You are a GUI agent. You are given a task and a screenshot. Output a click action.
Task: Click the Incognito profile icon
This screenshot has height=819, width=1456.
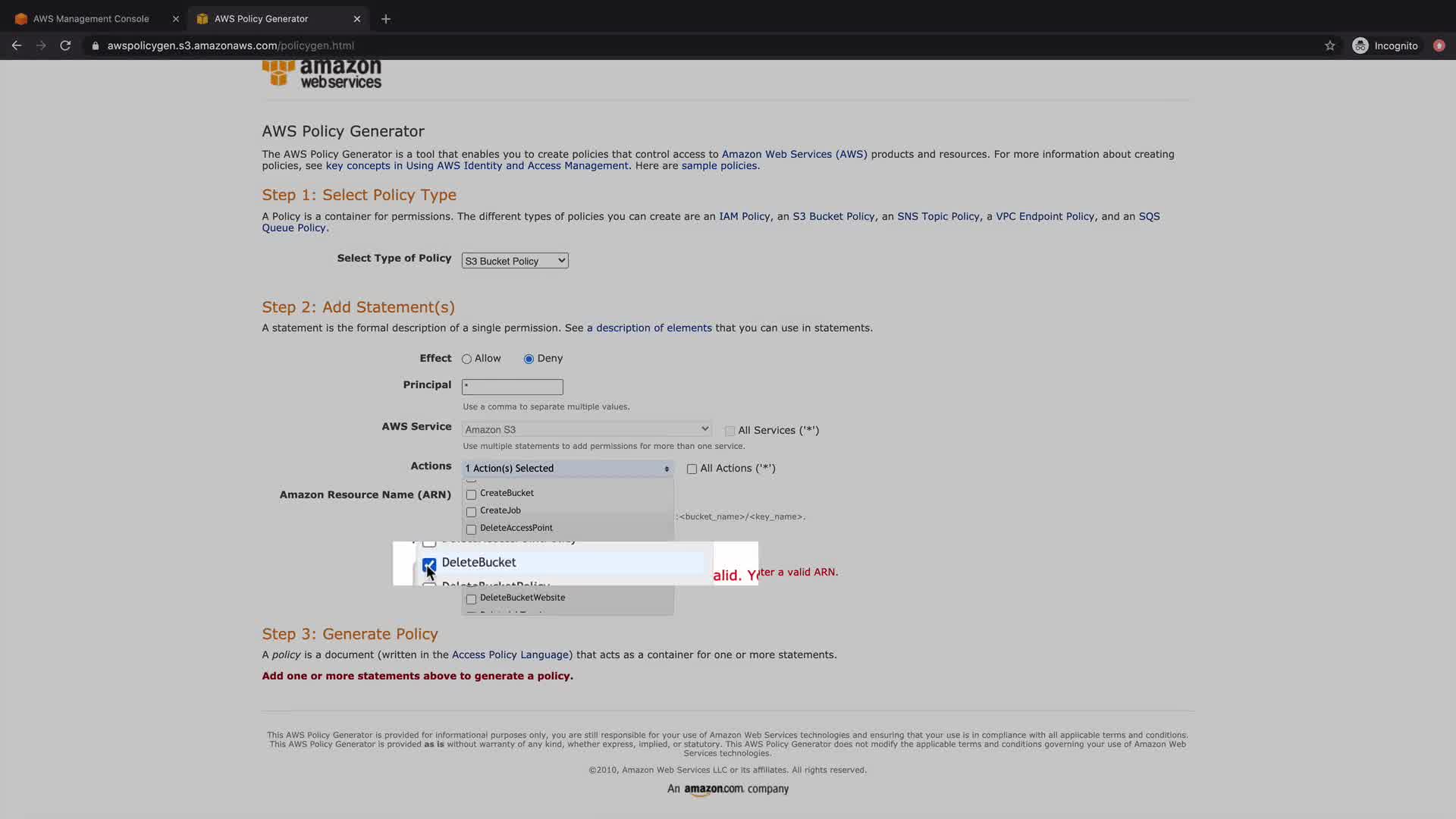(x=1360, y=45)
